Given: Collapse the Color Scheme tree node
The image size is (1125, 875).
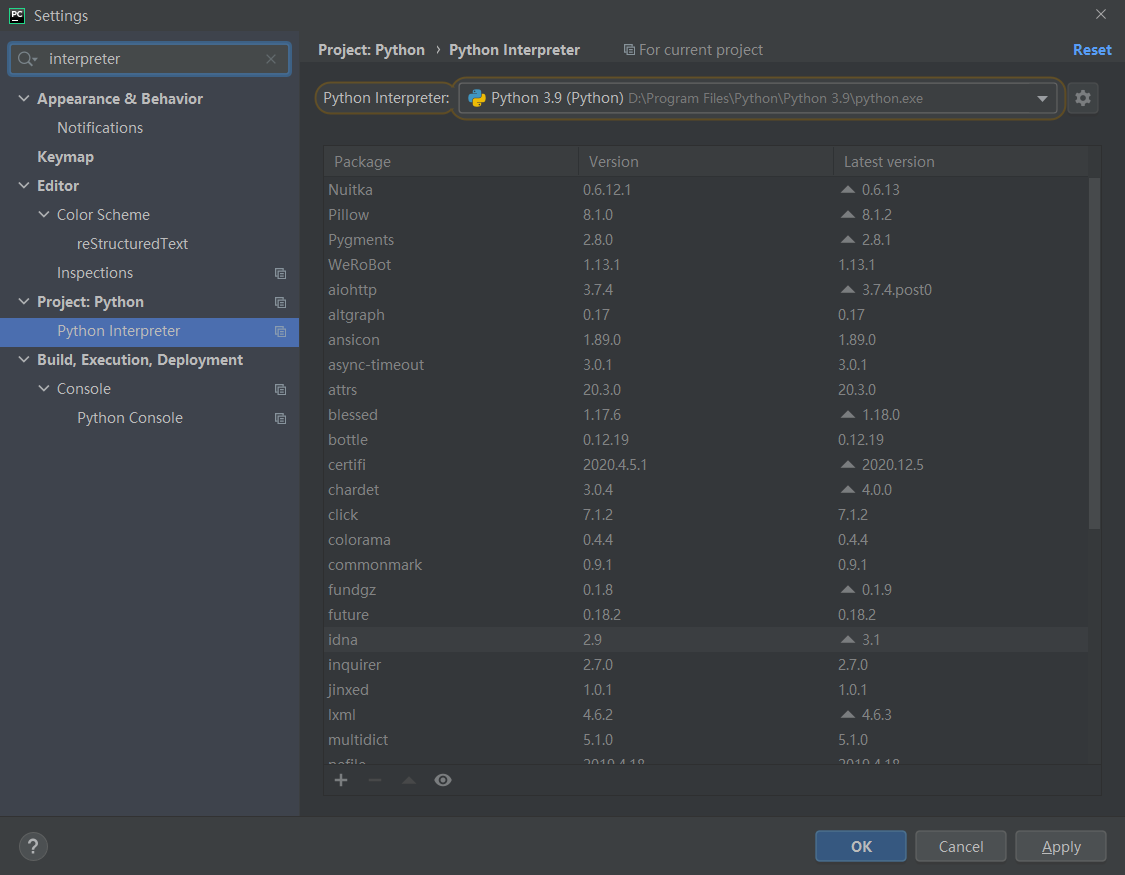Looking at the screenshot, I should (44, 215).
